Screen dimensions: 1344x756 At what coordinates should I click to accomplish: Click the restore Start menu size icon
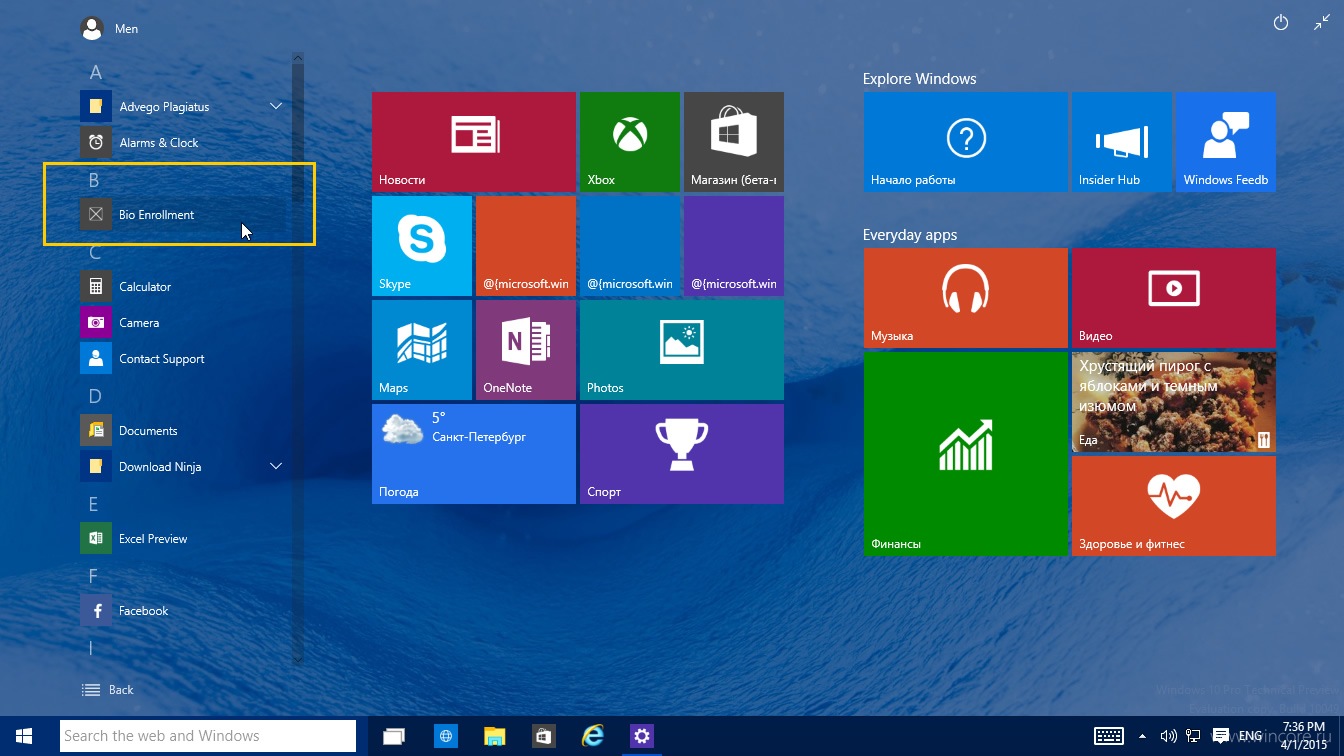point(1322,23)
